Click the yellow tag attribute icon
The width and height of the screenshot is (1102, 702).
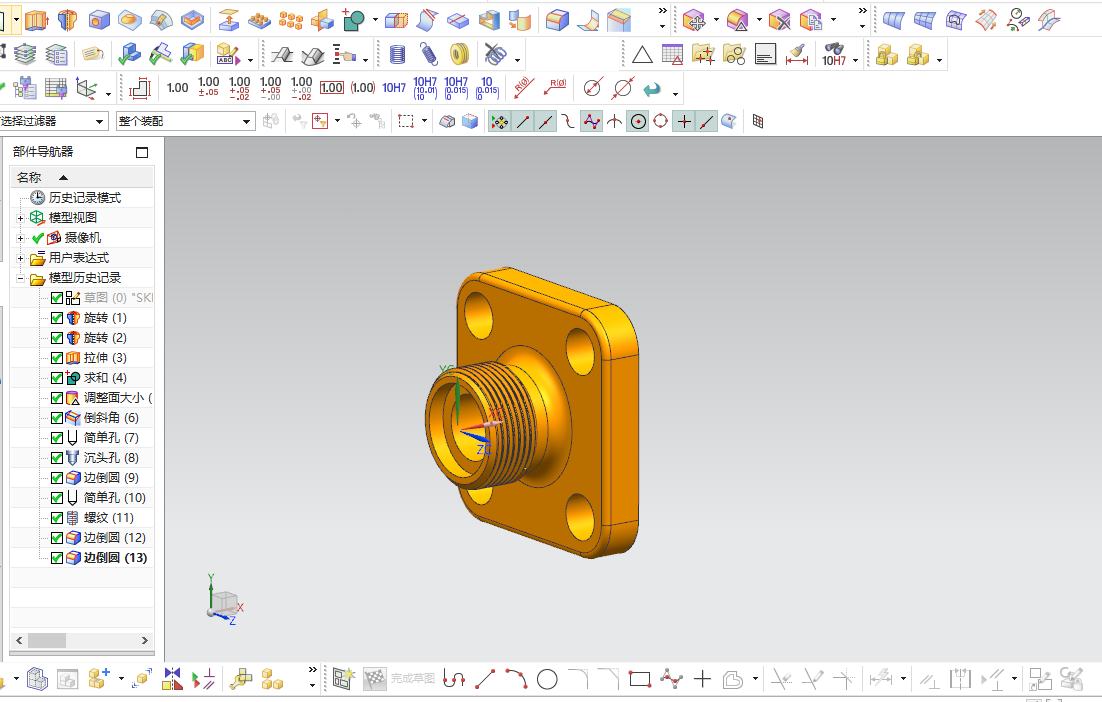92,54
